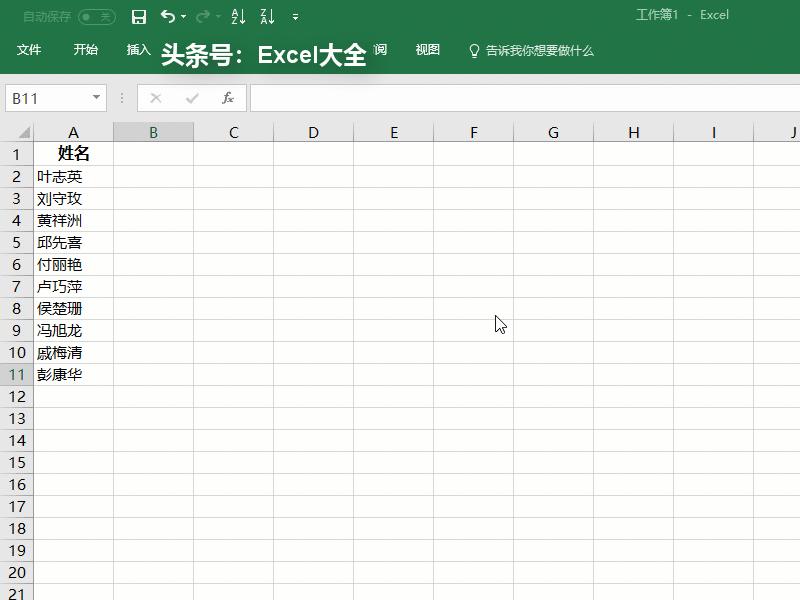Click the Cancel (X) icon in the formula bar

(155, 98)
